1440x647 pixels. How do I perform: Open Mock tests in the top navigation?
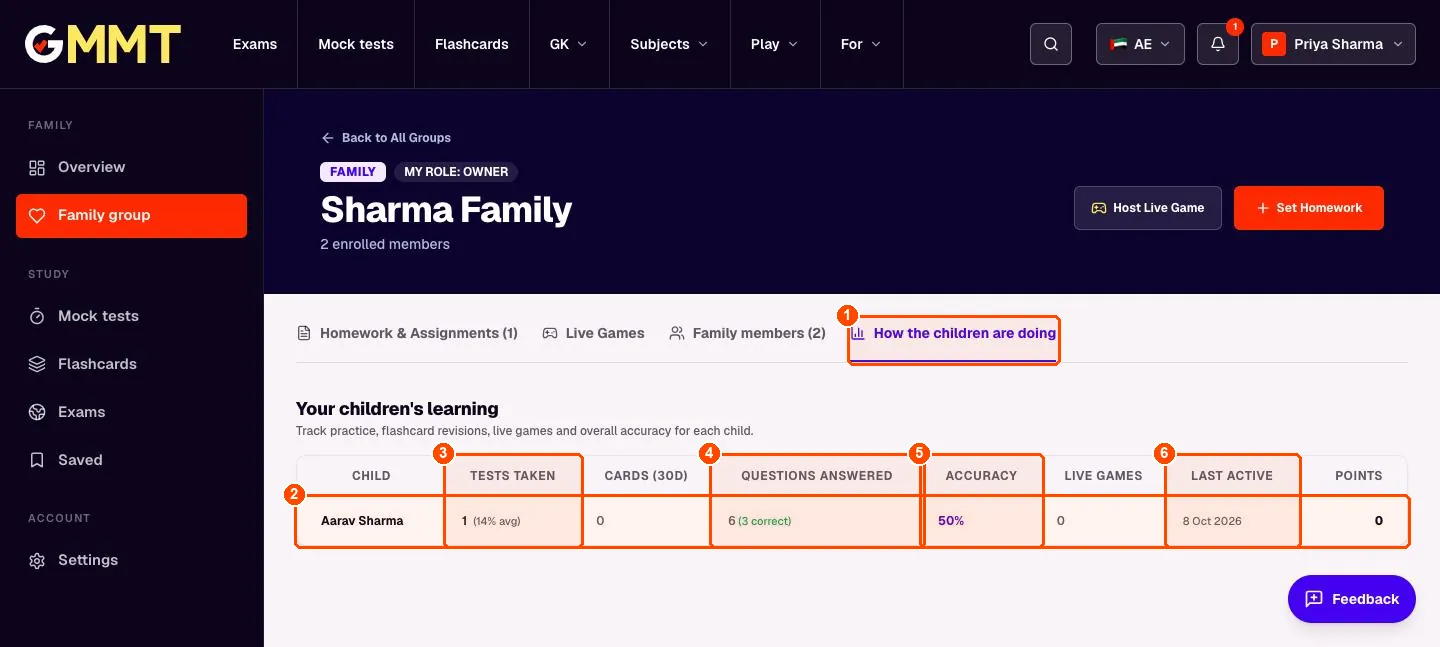(356, 44)
